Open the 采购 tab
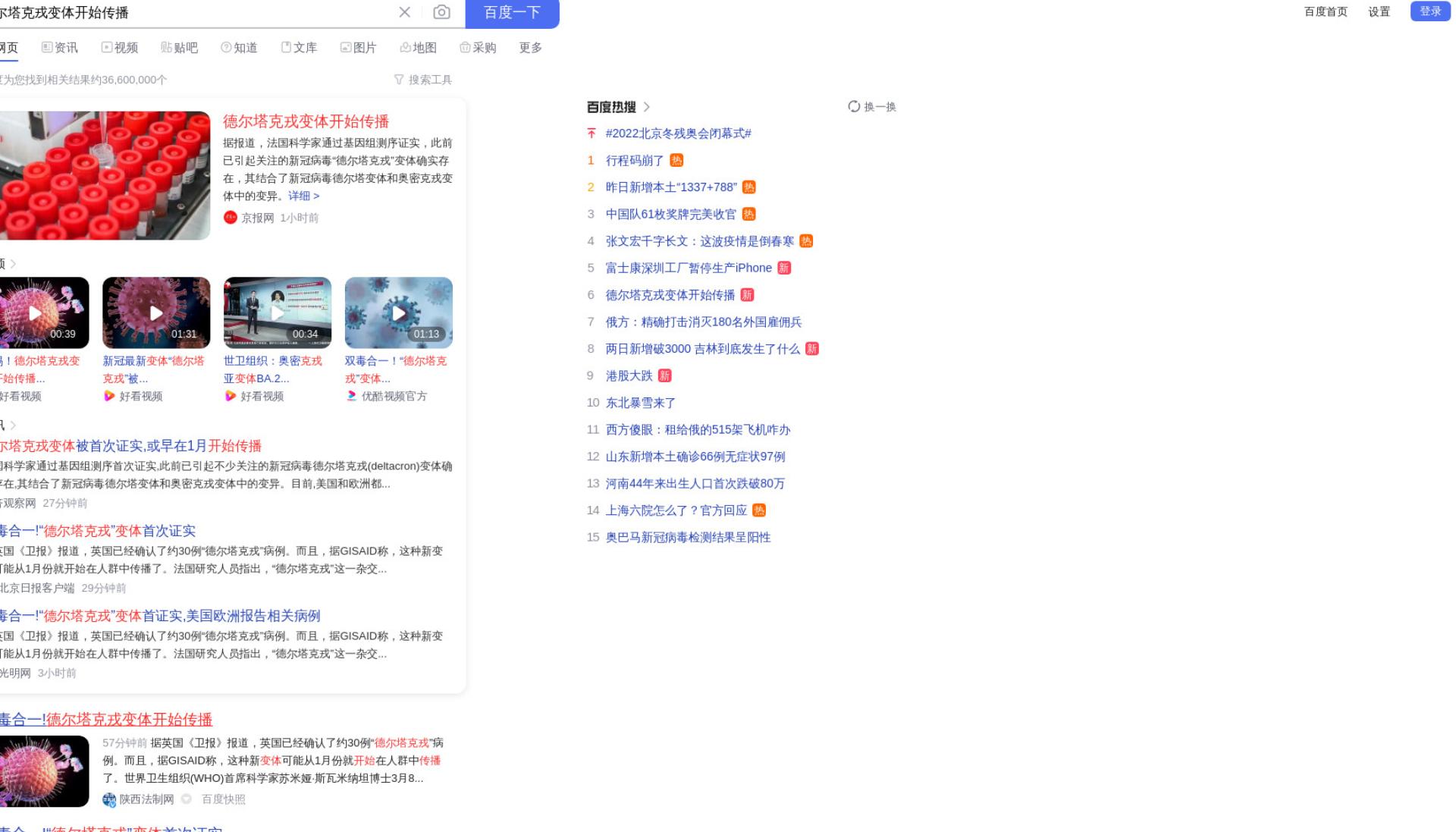1456x832 pixels. (478, 48)
